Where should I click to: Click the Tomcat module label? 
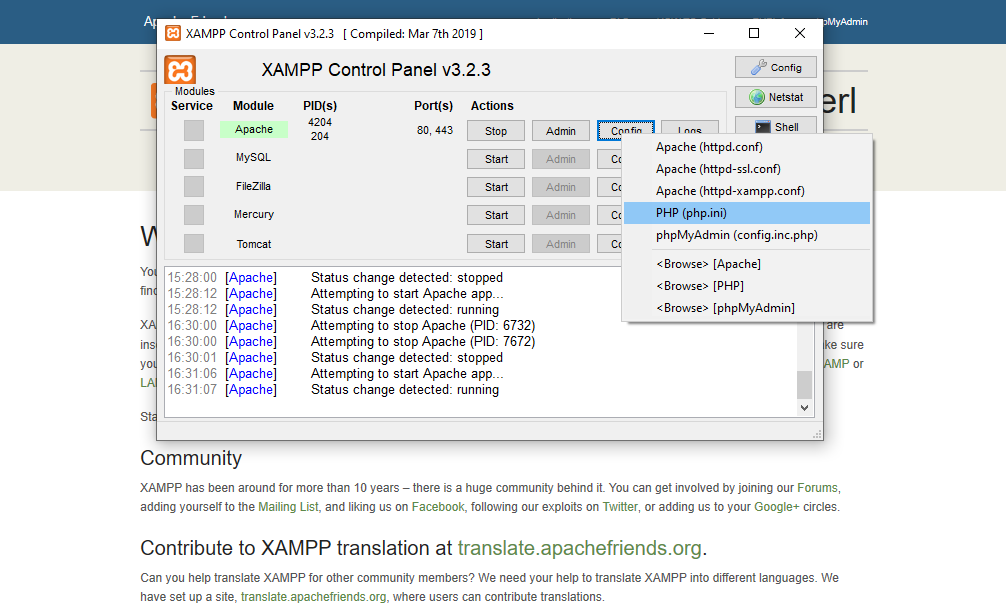[253, 244]
